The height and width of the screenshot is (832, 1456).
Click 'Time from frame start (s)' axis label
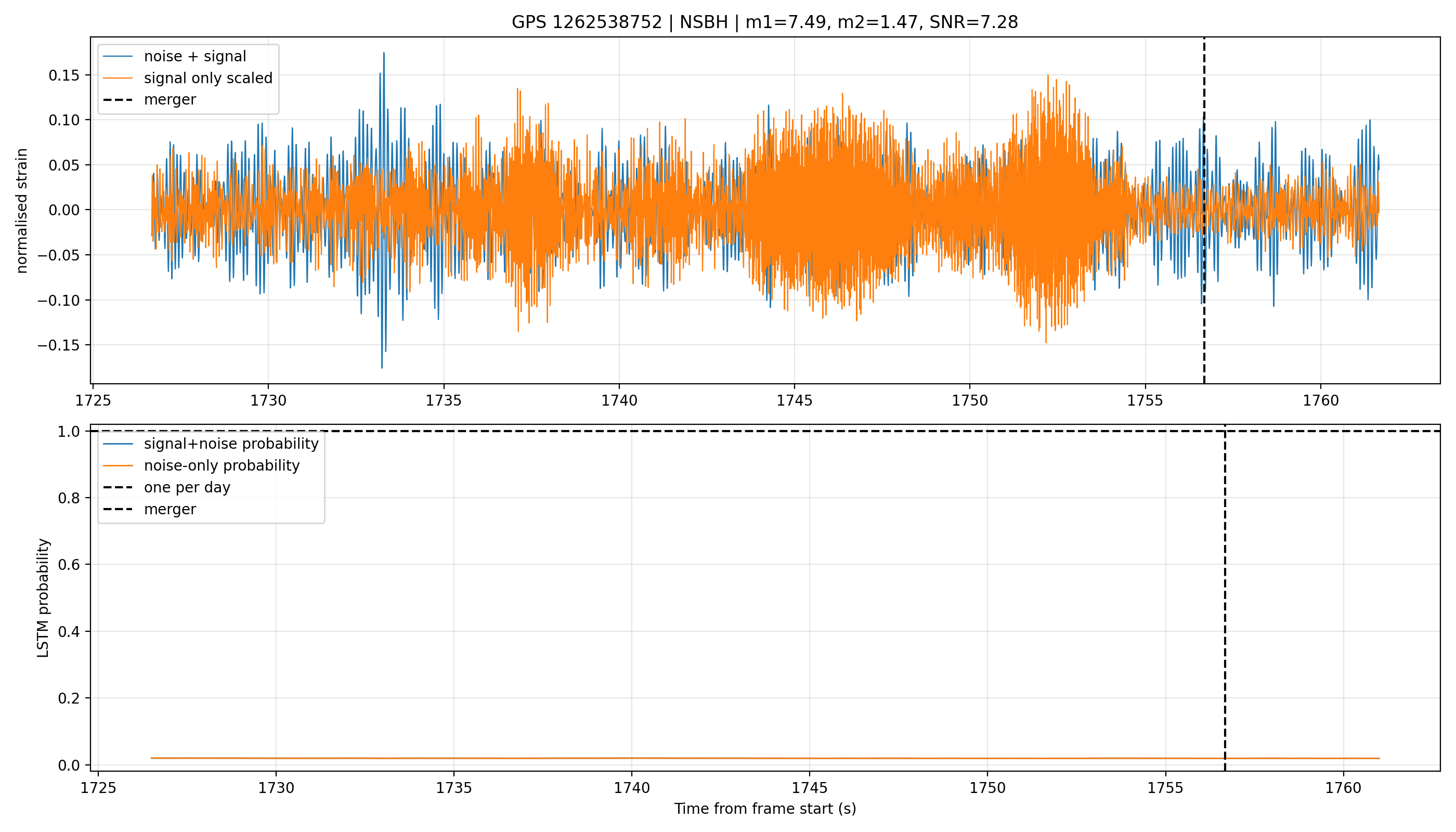tap(764, 809)
